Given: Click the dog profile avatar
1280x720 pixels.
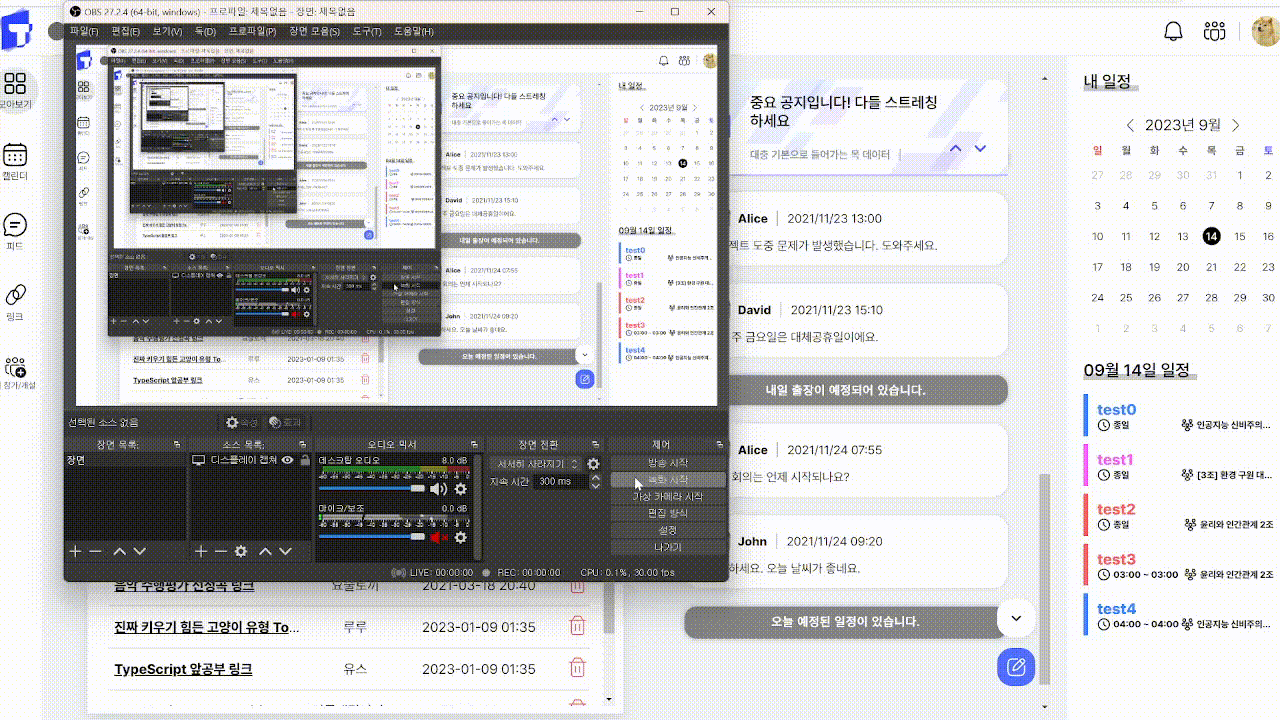Looking at the screenshot, I should [1265, 31].
